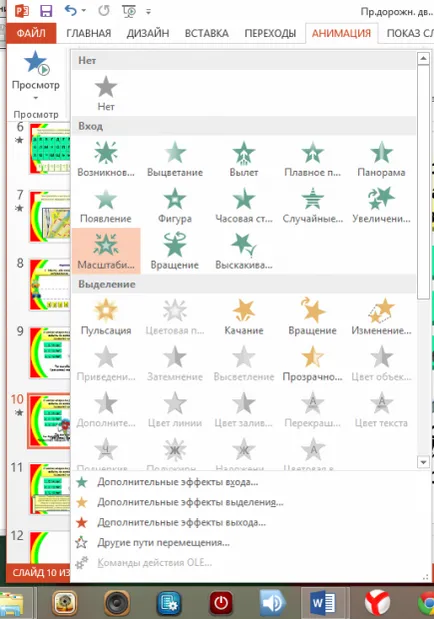Switch to the ДИЗАЙН ribbon tab
Viewport: 434px width, 619px height.
(x=148, y=33)
